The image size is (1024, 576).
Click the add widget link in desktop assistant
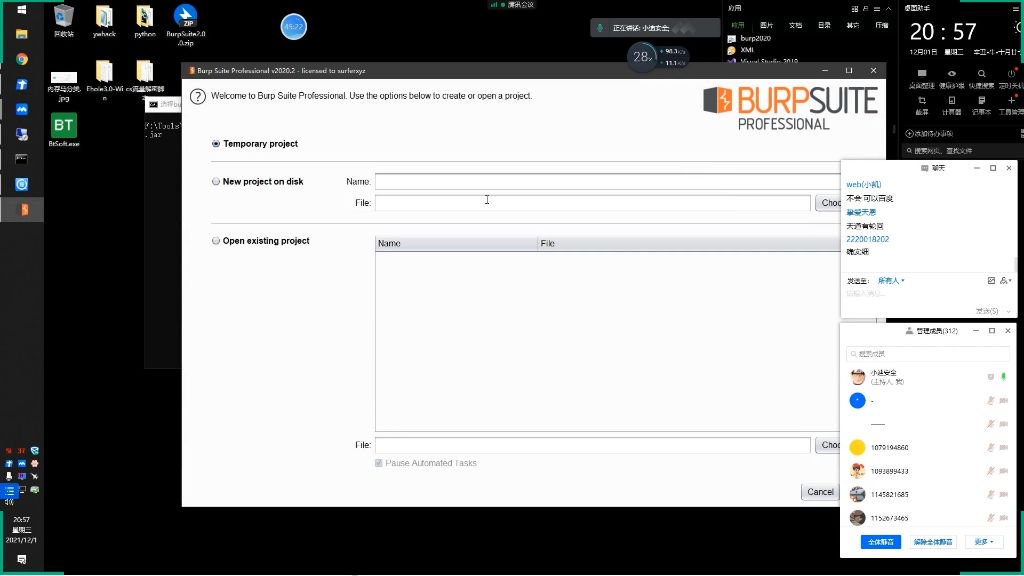(x=929, y=133)
